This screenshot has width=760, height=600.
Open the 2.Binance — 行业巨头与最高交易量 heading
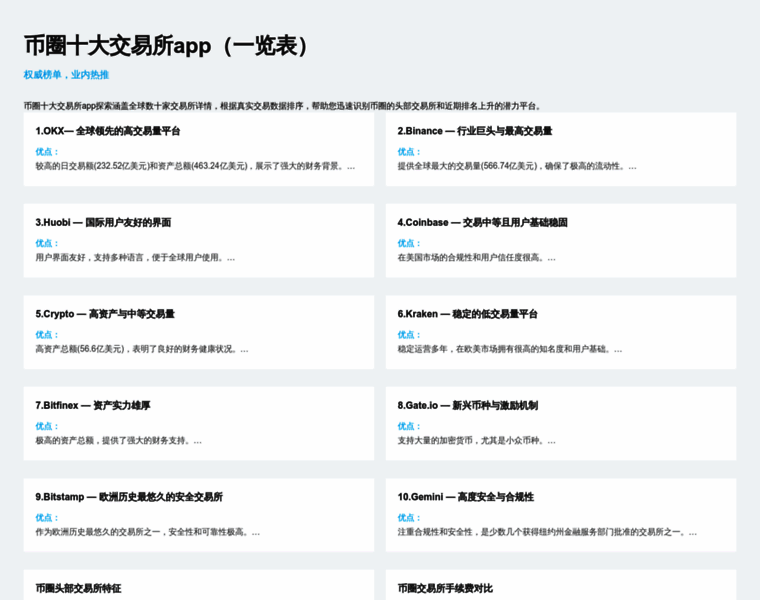click(475, 131)
